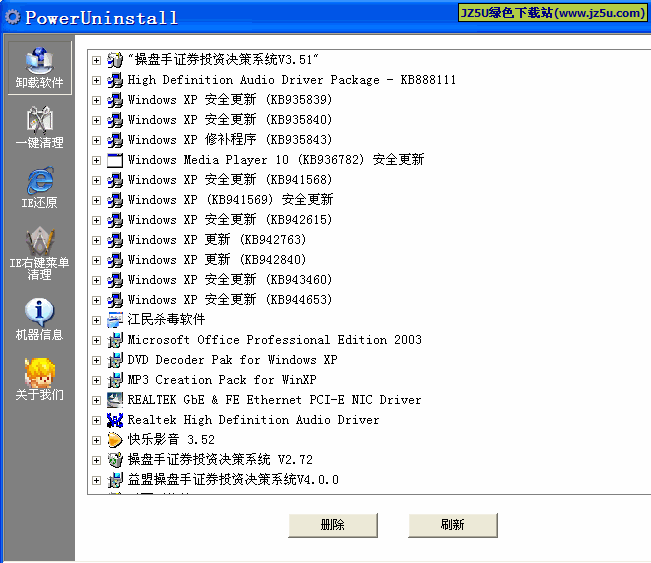
Task: Click icon of 快乐影音 3.52 entry
Action: point(115,440)
